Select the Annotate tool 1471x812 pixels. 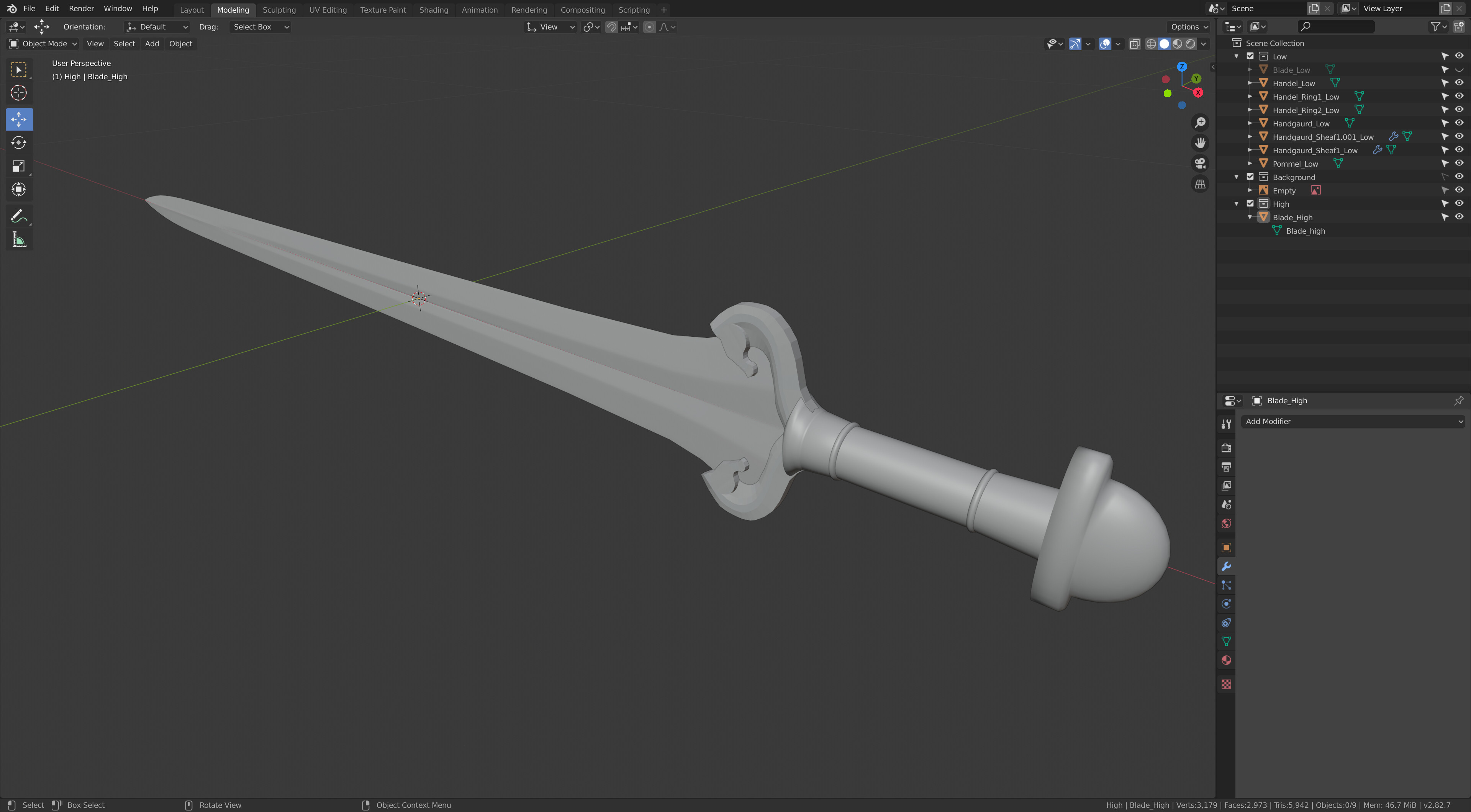(x=19, y=216)
